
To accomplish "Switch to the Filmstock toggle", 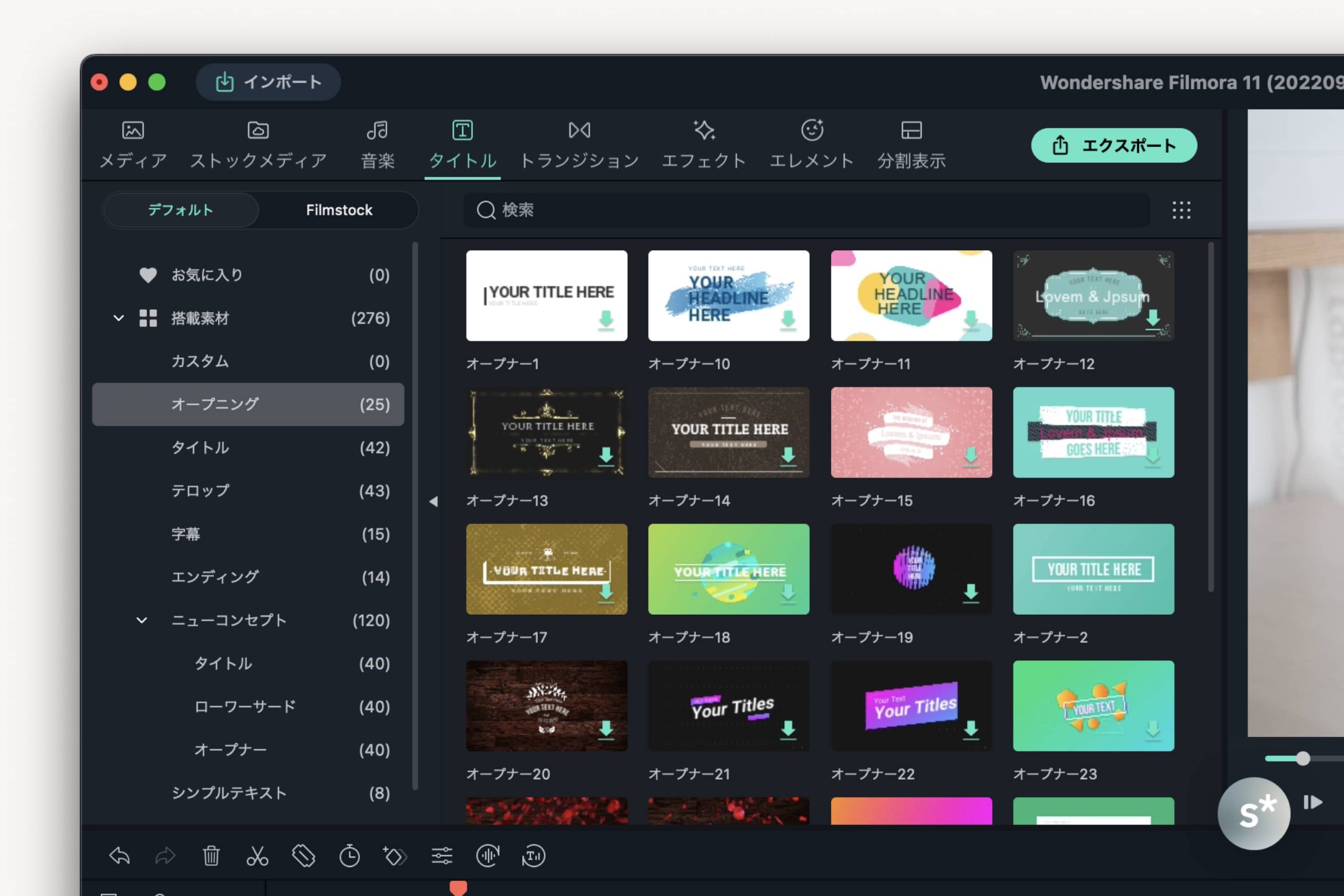I will (339, 210).
